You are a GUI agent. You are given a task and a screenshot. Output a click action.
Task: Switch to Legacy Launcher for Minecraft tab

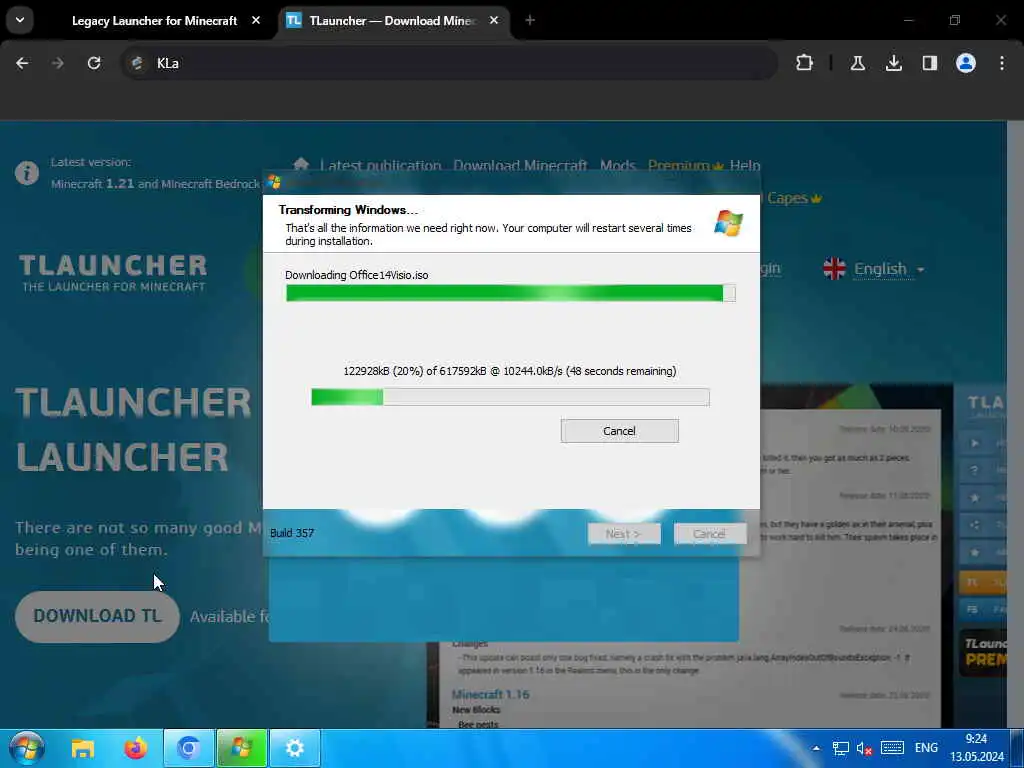coord(154,21)
